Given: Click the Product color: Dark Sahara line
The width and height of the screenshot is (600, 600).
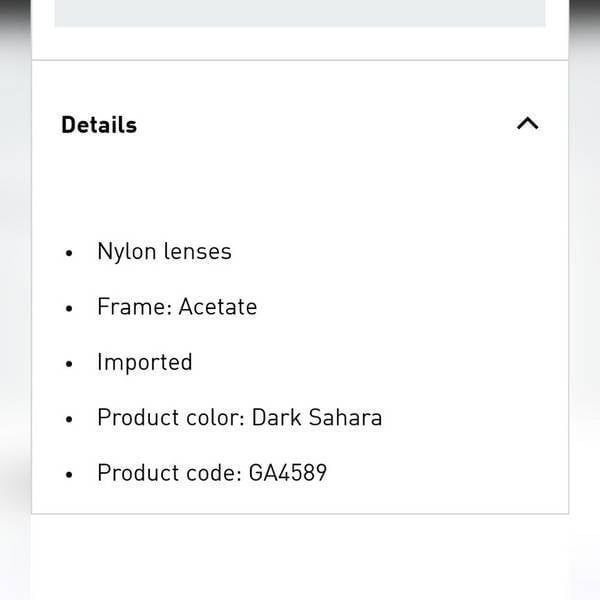Looking at the screenshot, I should pyautogui.click(x=240, y=417).
